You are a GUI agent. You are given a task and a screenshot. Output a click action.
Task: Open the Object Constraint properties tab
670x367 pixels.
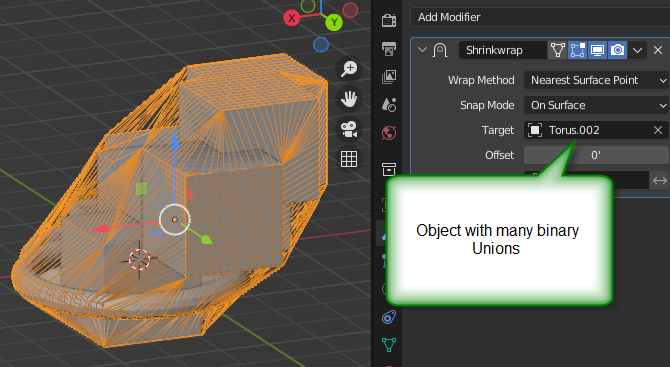pyautogui.click(x=389, y=317)
